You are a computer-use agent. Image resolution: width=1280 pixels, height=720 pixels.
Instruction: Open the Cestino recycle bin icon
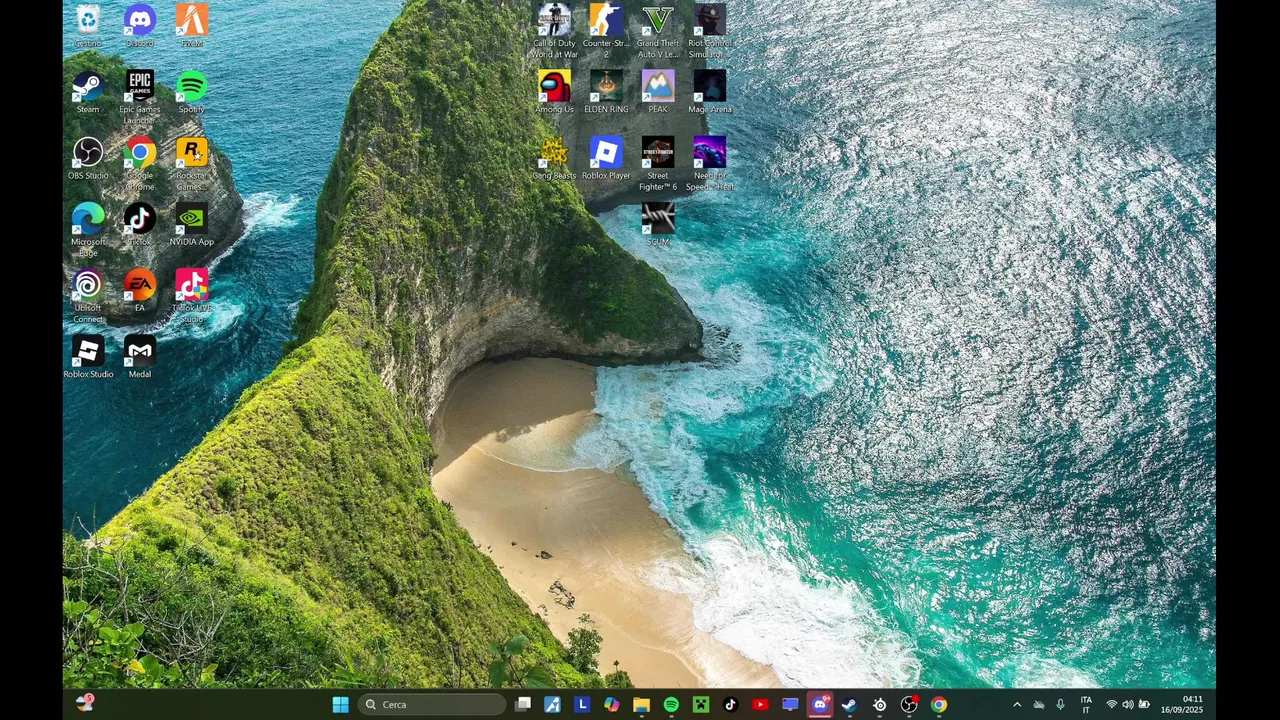(88, 26)
